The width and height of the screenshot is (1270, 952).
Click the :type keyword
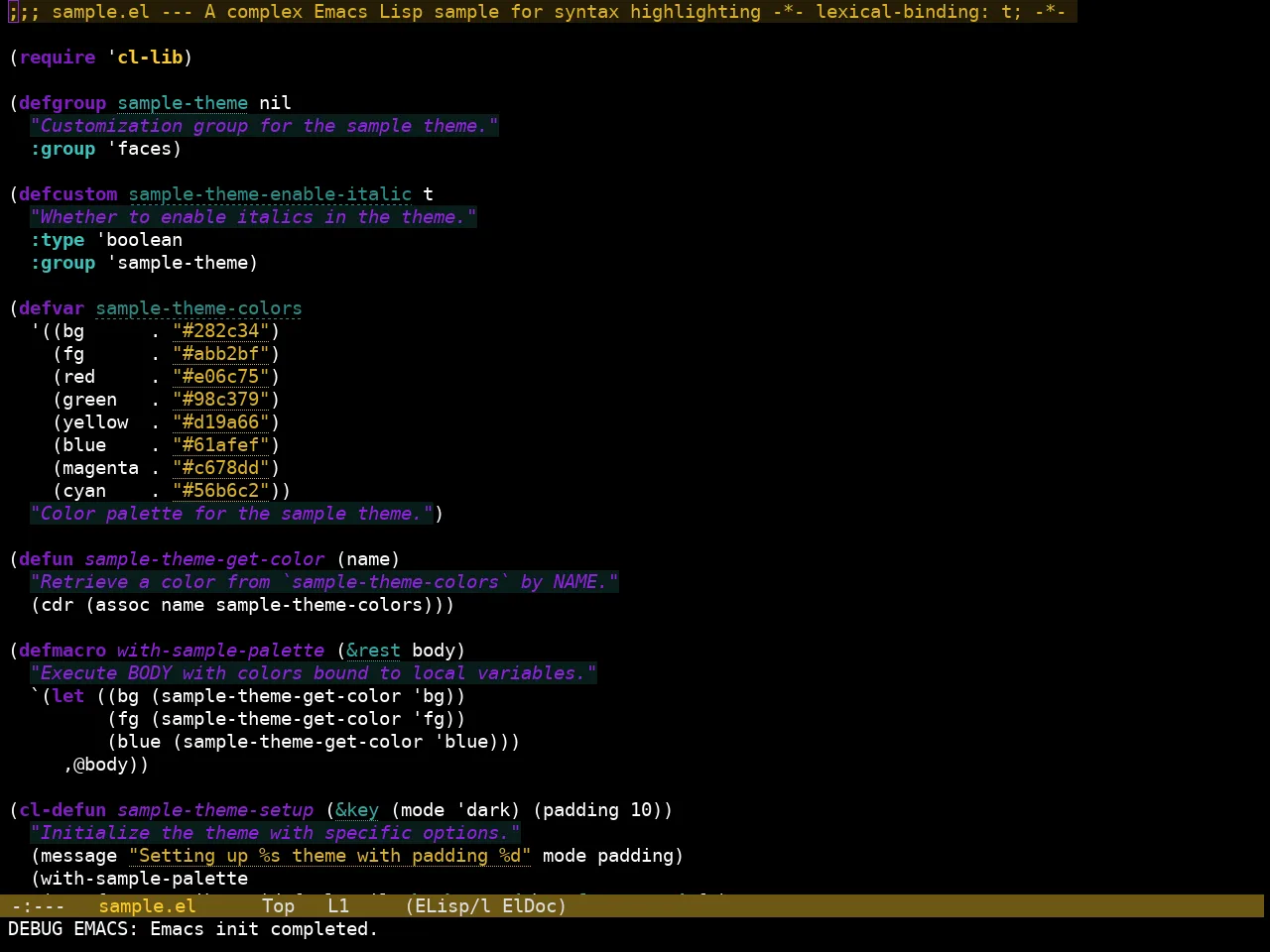(58, 240)
